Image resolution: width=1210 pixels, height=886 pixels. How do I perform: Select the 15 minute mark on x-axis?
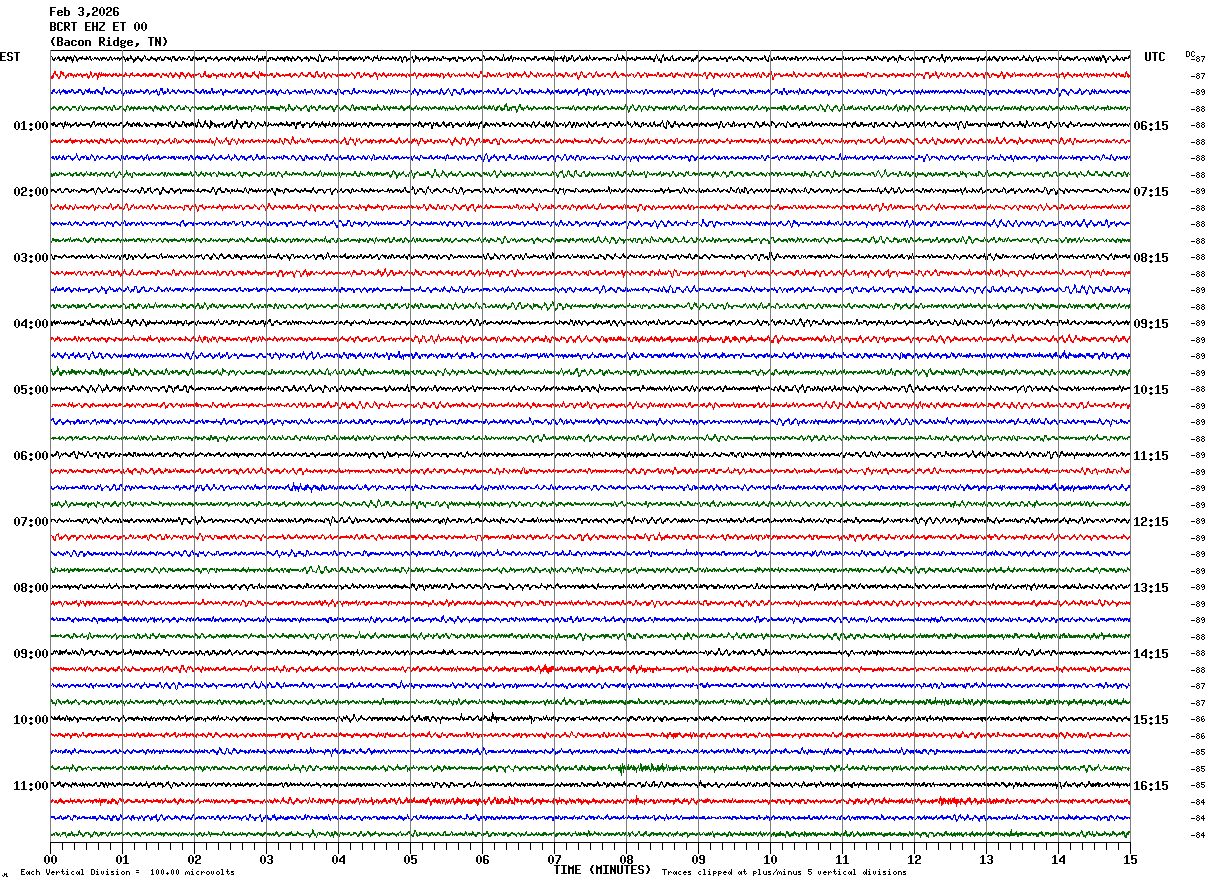click(1130, 859)
